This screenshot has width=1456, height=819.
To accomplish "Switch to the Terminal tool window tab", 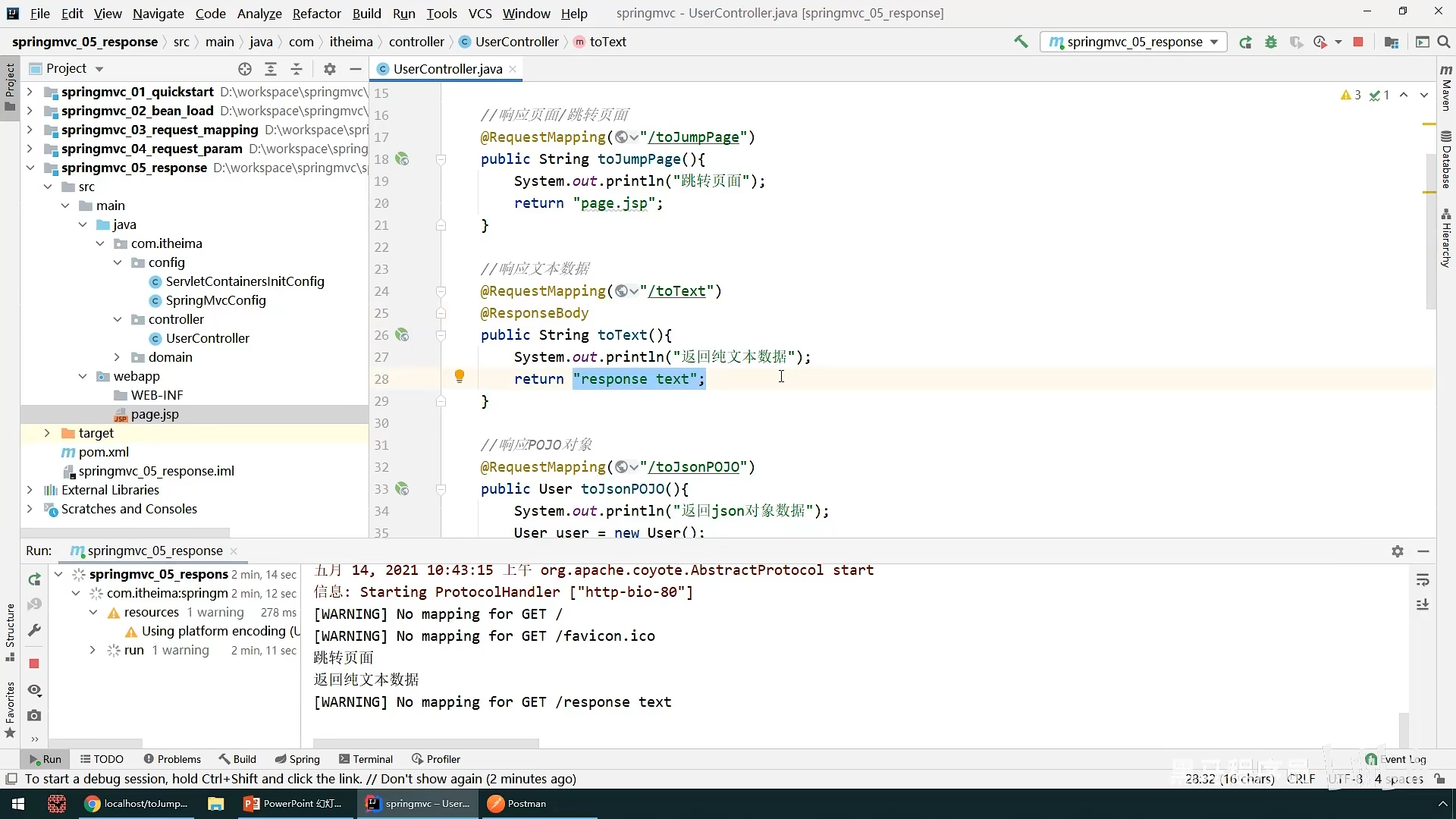I will click(366, 759).
